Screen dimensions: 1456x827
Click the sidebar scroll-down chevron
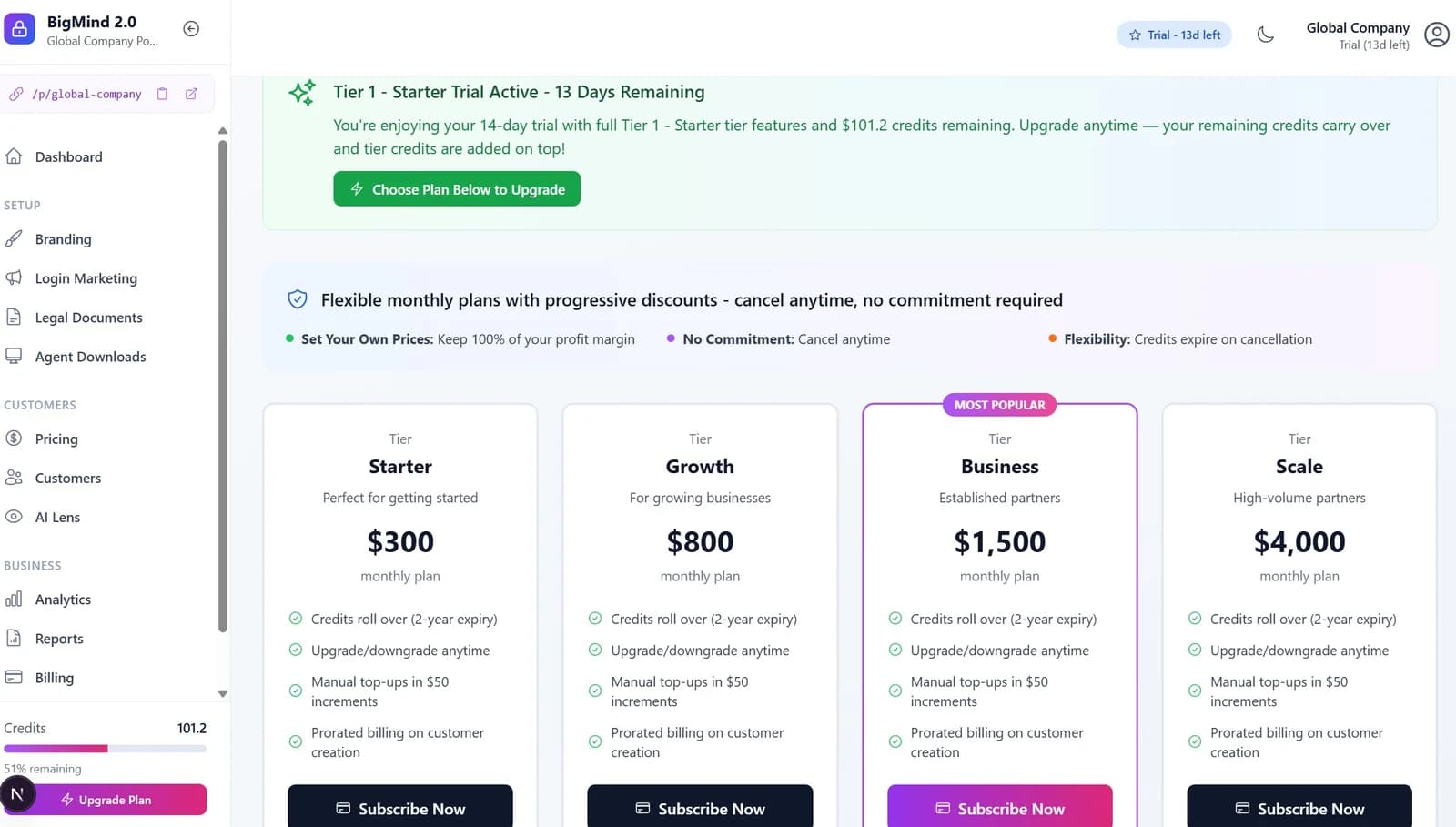pos(222,692)
